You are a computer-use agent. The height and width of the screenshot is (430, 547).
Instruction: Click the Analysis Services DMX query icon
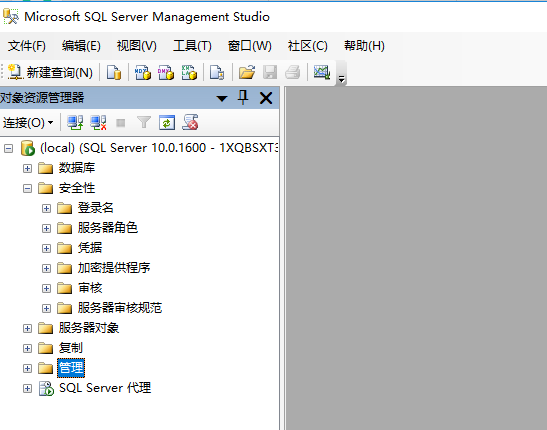pos(166,73)
